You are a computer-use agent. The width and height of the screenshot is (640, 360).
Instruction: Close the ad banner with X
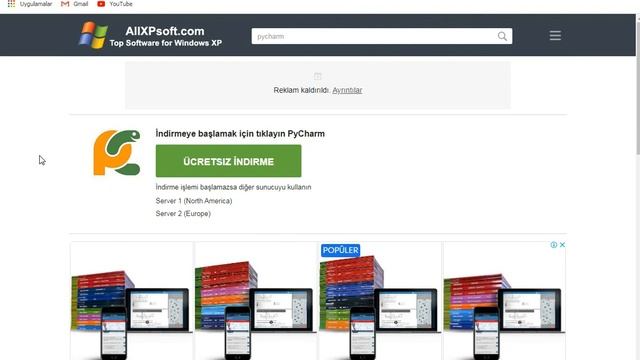click(x=562, y=245)
